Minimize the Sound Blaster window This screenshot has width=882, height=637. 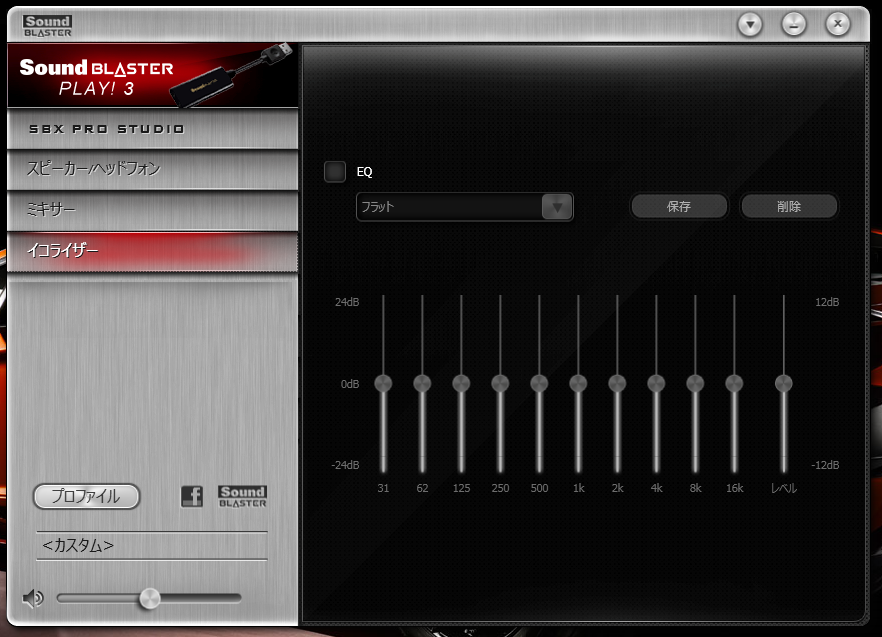click(794, 24)
